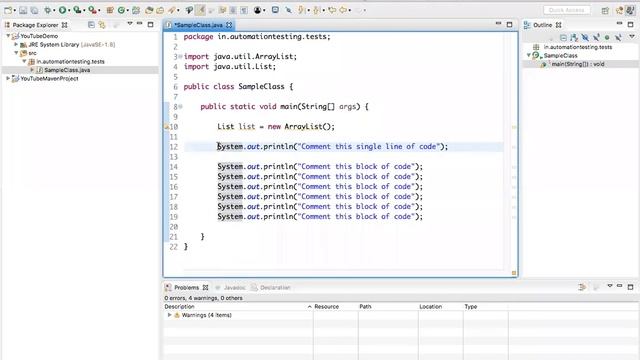Click the New Java Package icon

pyautogui.click(x=110, y=10)
